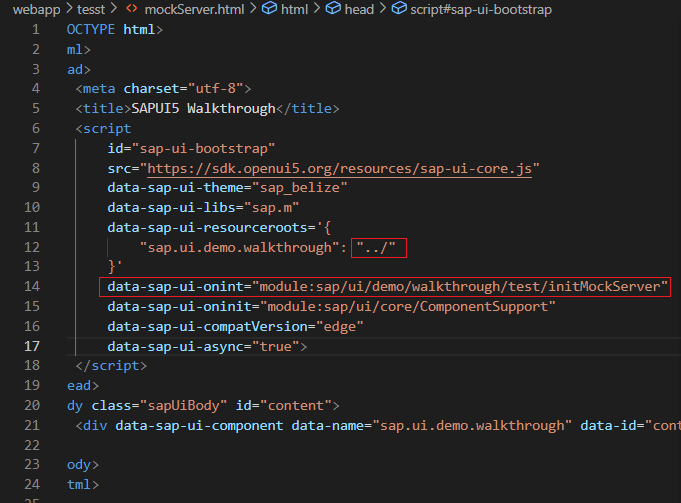
Task: Click data-sap-ui-oninit attribute name
Action: (179, 307)
